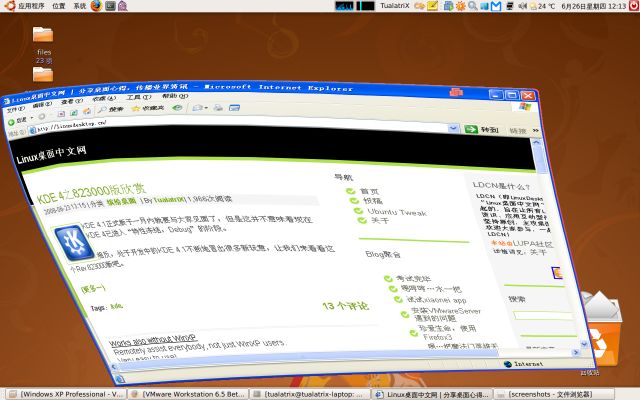Click the (更多) read more link
Viewport: 640px width, 400px height.
[x=93, y=289]
